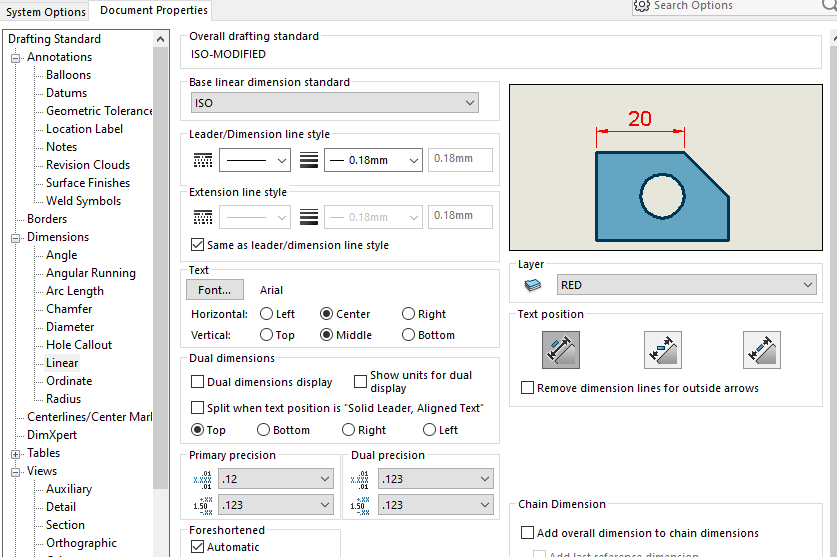
Task: Check Add overall dimension to chain dimensions
Action: pos(527,532)
